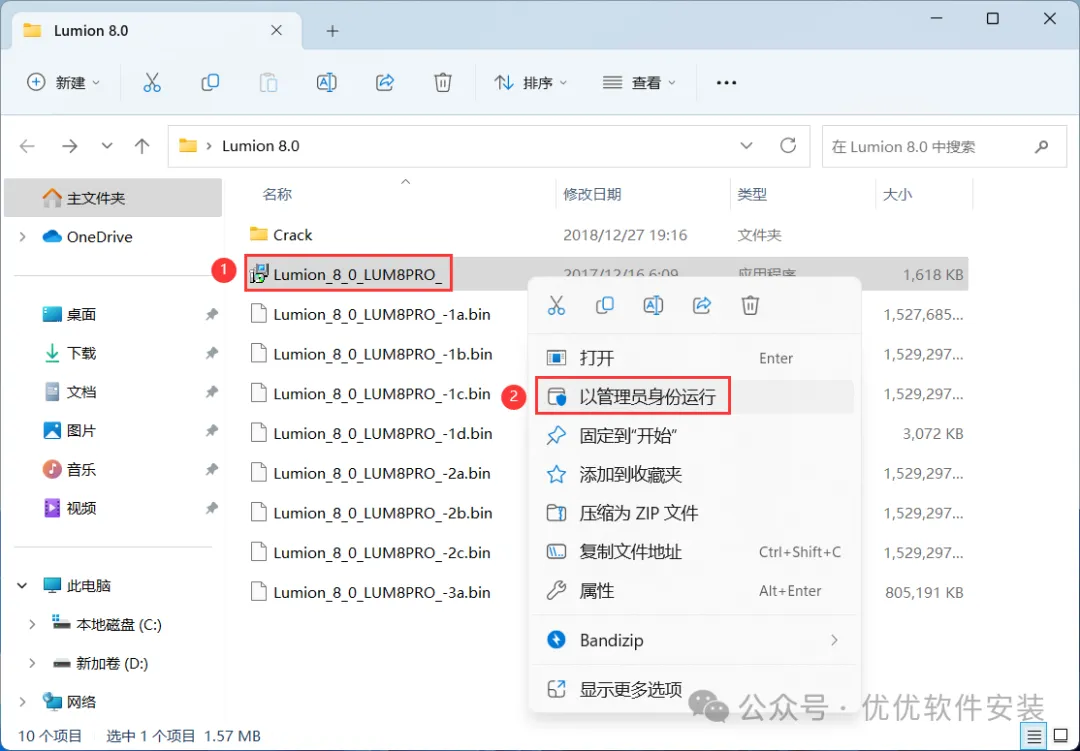1080x751 pixels.
Task: Select file Lumion_8_0_LUM8PRO_-2a.bin
Action: tap(381, 474)
